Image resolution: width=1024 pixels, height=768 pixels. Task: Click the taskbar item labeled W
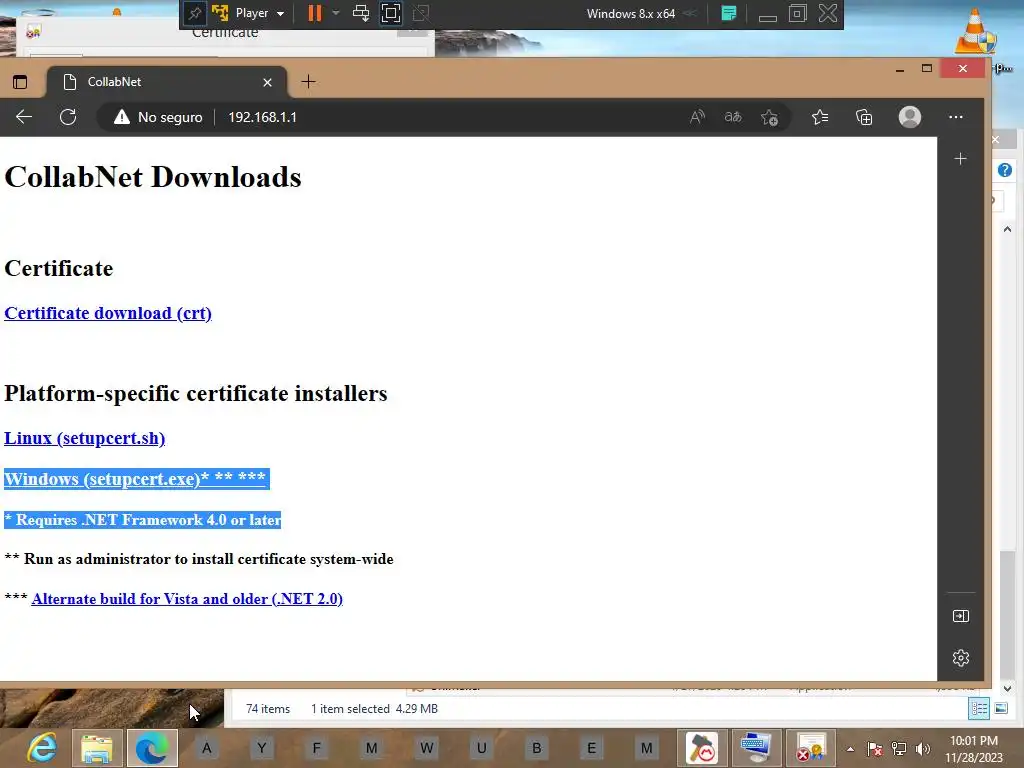[426, 748]
